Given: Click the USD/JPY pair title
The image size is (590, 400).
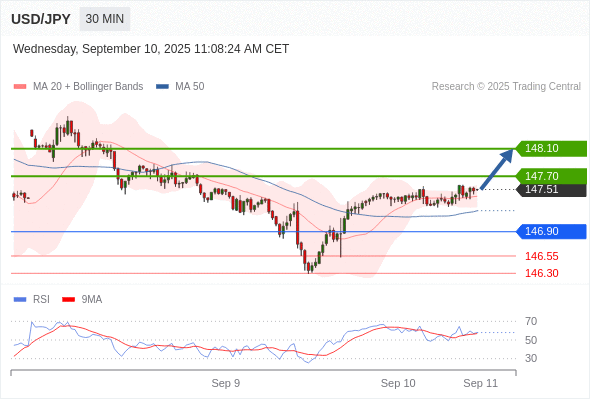Looking at the screenshot, I should click(41, 19).
